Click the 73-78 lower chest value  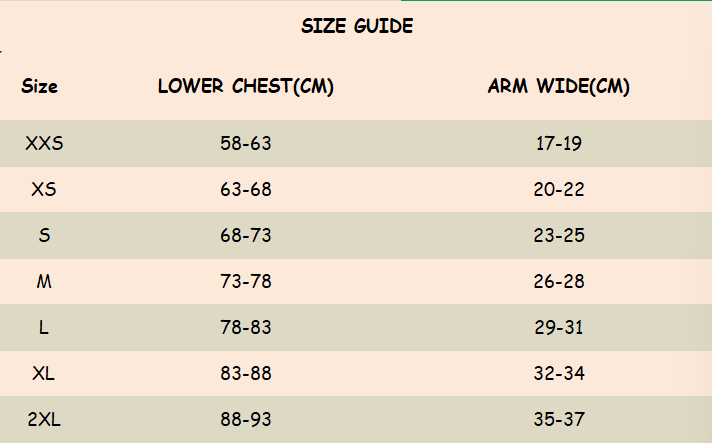tap(246, 281)
